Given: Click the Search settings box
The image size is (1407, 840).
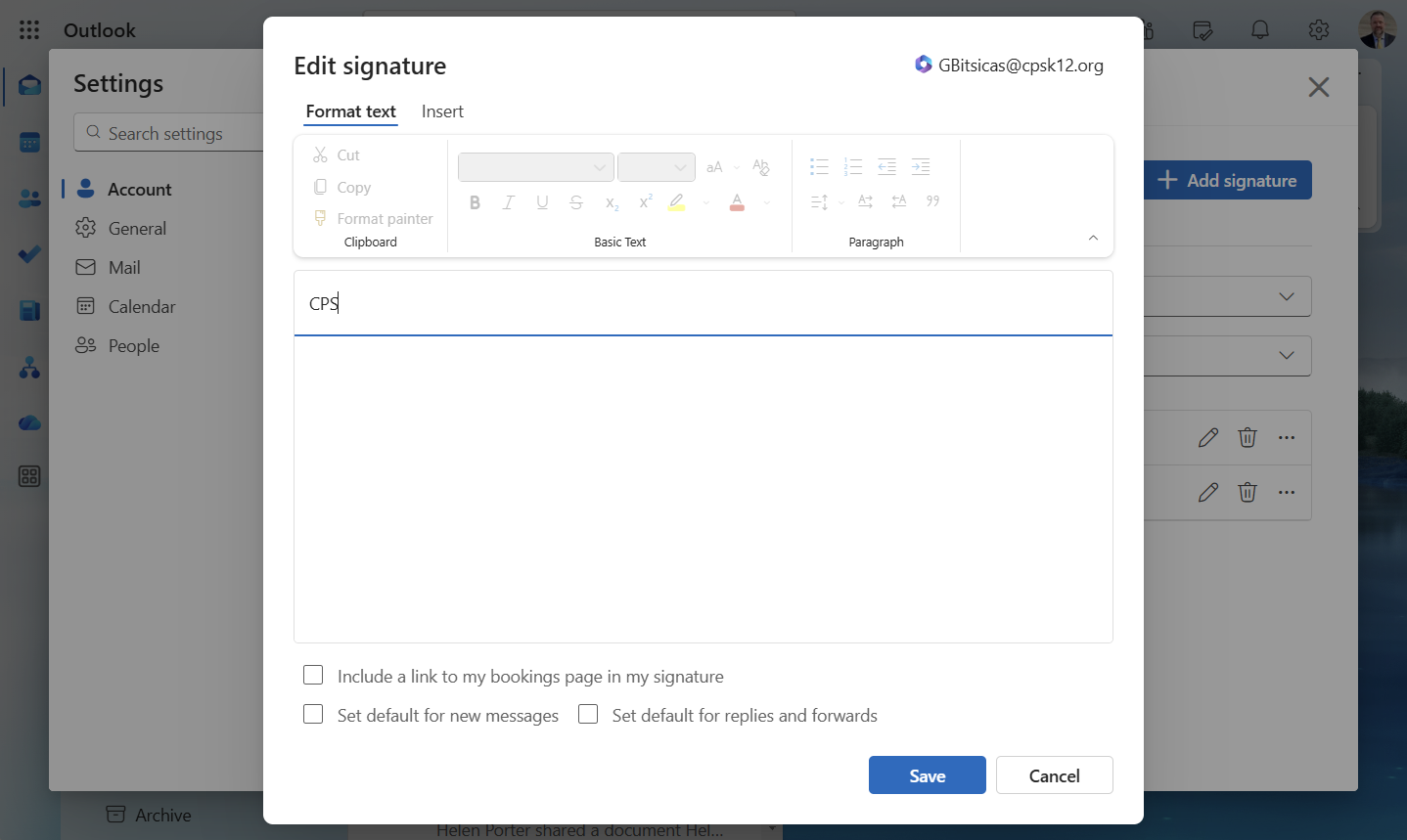Looking at the screenshot, I should [x=169, y=133].
